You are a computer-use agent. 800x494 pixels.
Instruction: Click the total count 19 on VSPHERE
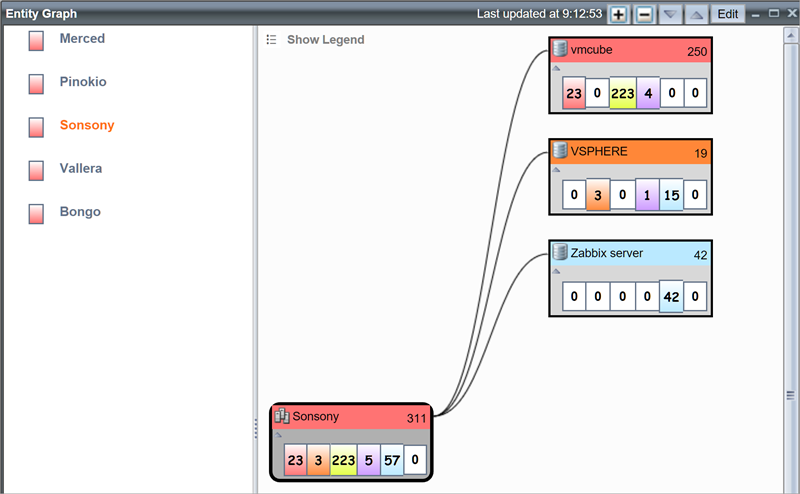701,153
